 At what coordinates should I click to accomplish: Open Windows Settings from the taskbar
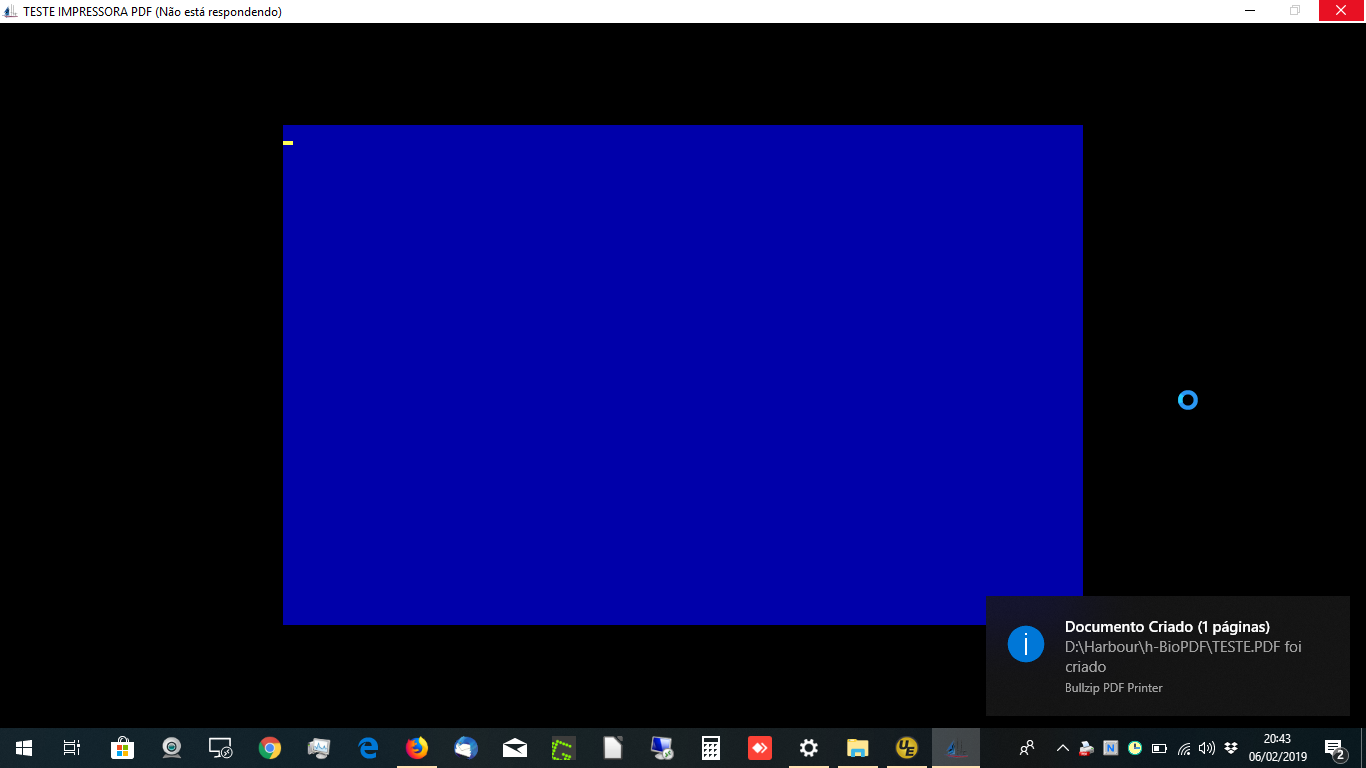[x=809, y=748]
